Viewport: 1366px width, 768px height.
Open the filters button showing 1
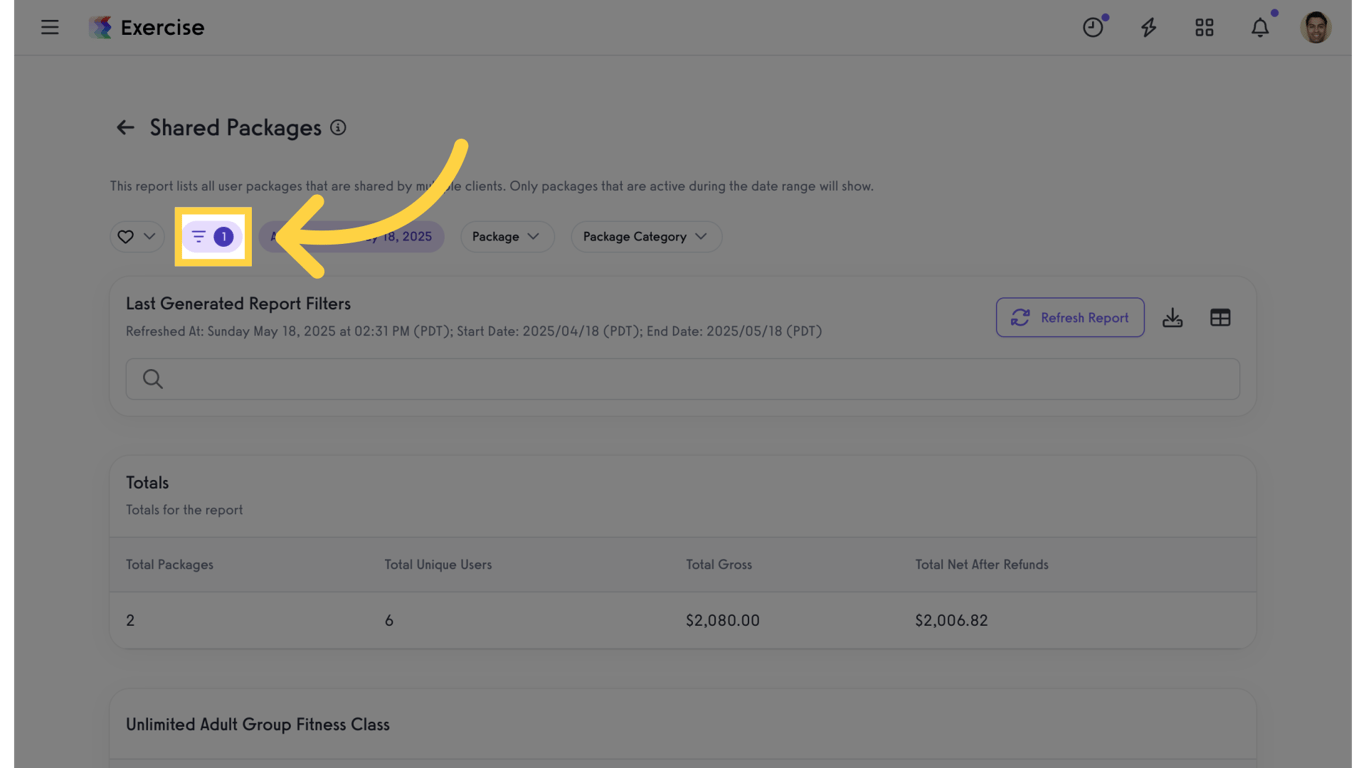click(x=212, y=237)
